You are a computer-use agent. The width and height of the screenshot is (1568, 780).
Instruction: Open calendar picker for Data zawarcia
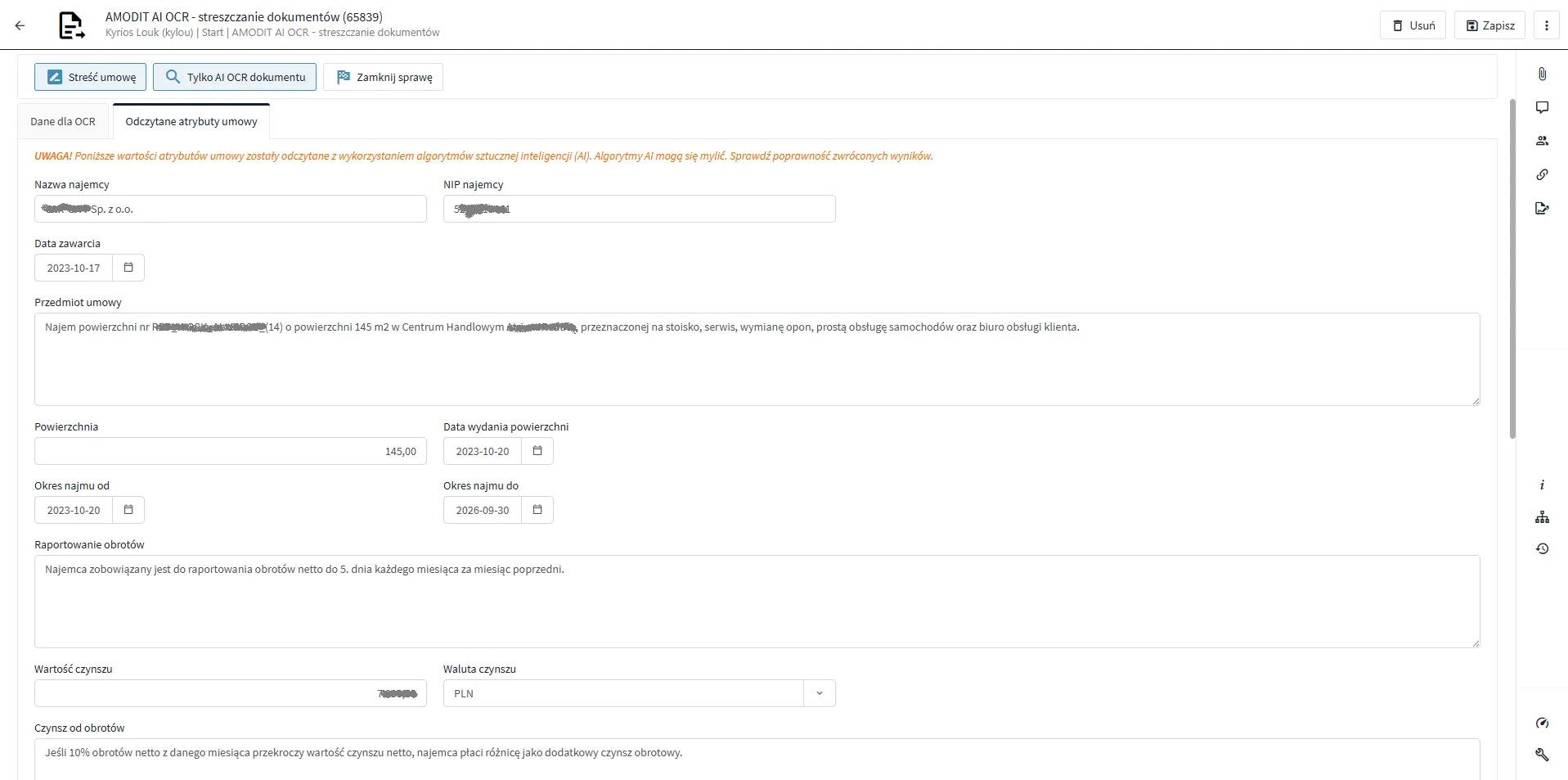coord(128,268)
